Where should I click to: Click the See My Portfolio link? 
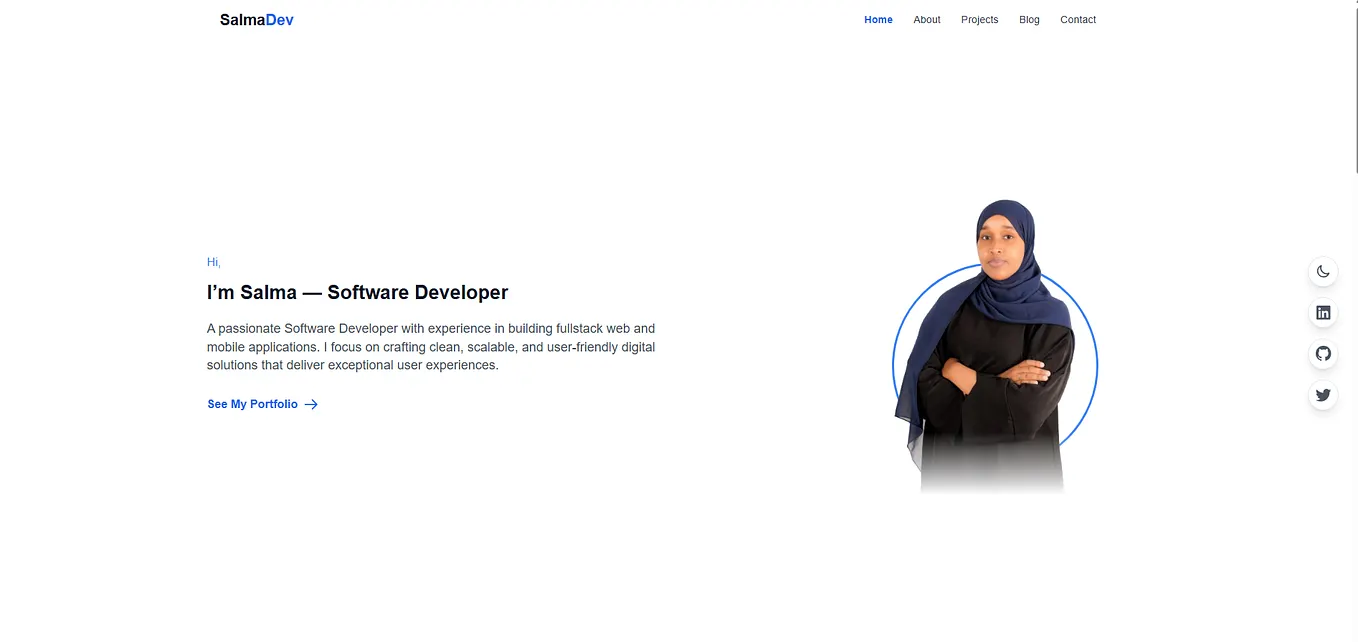pyautogui.click(x=251, y=404)
